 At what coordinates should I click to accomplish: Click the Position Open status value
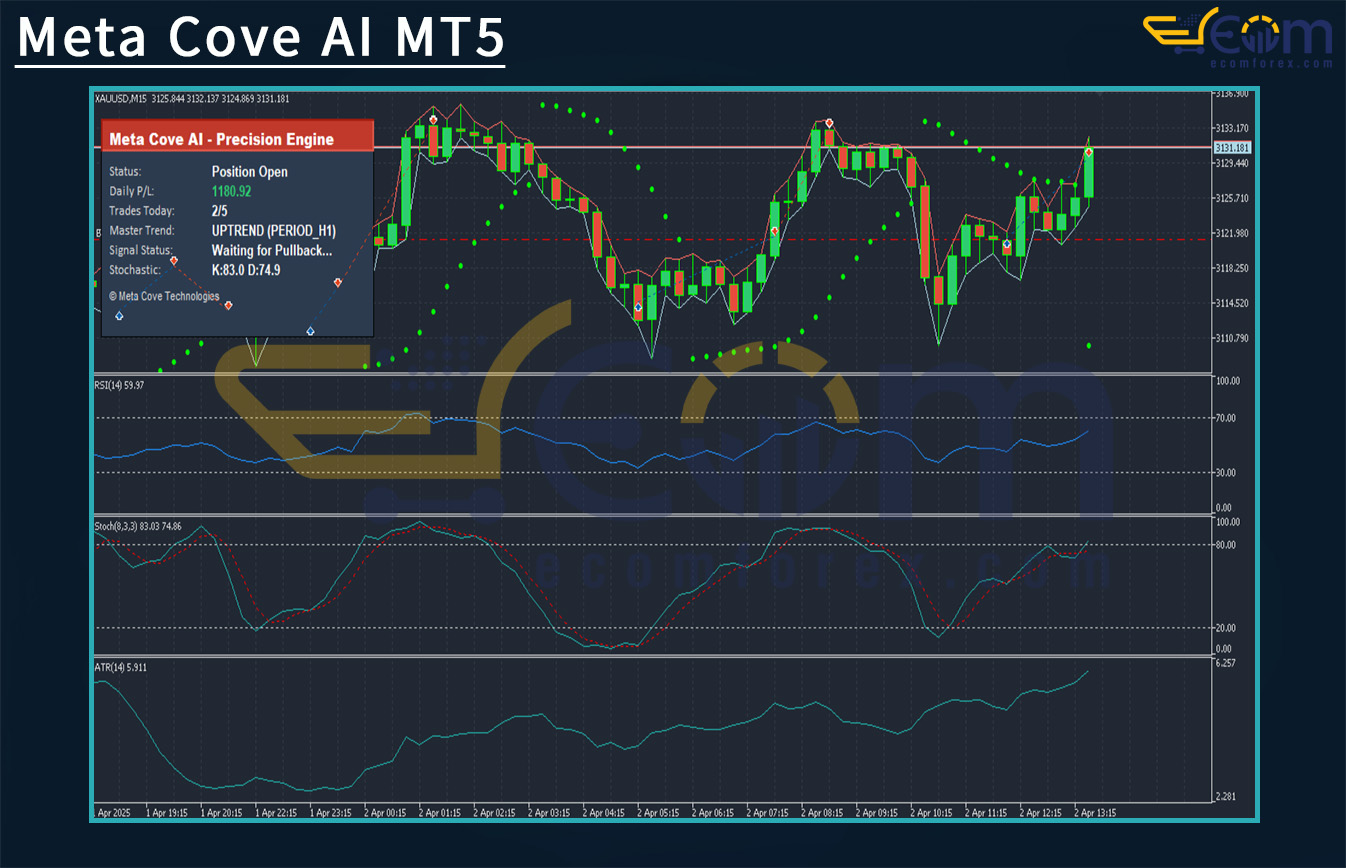point(250,172)
